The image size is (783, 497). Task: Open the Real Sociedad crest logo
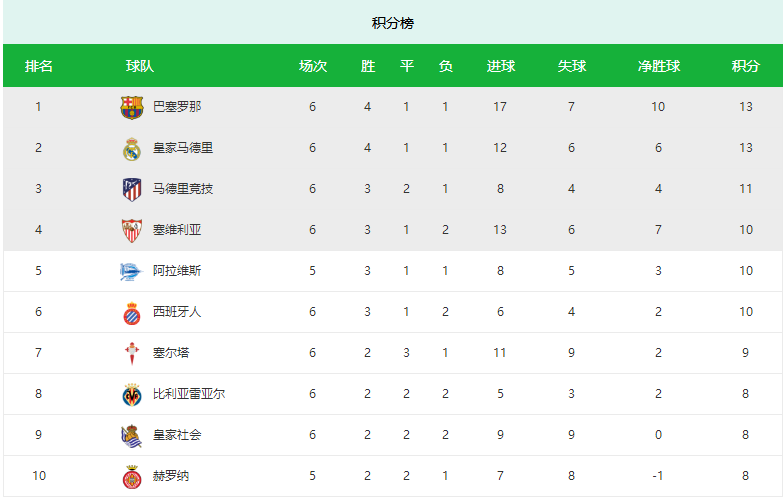pos(132,436)
